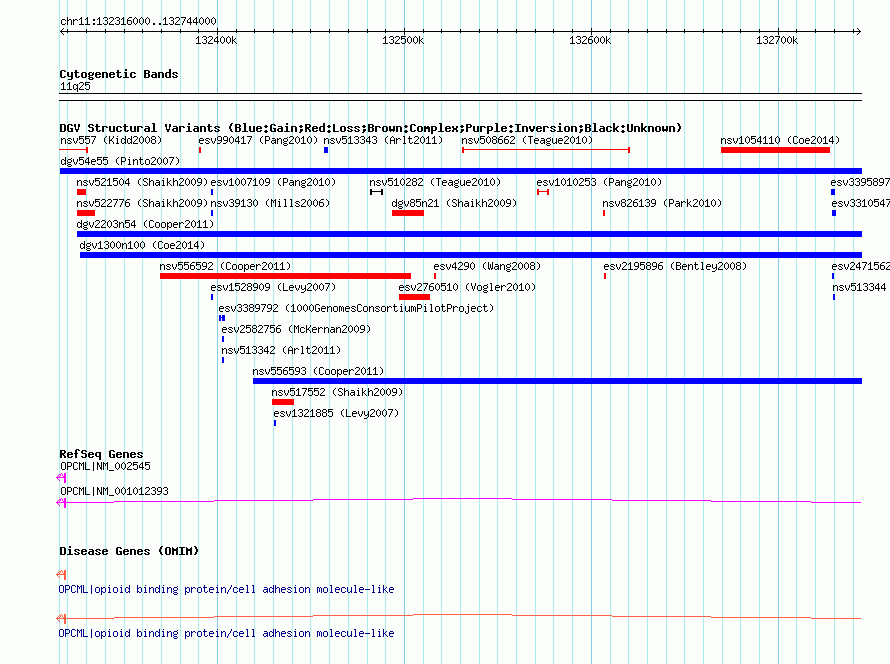Click the blue gain bar under nsv556593
This screenshot has height=664, width=890.
pos(557,381)
